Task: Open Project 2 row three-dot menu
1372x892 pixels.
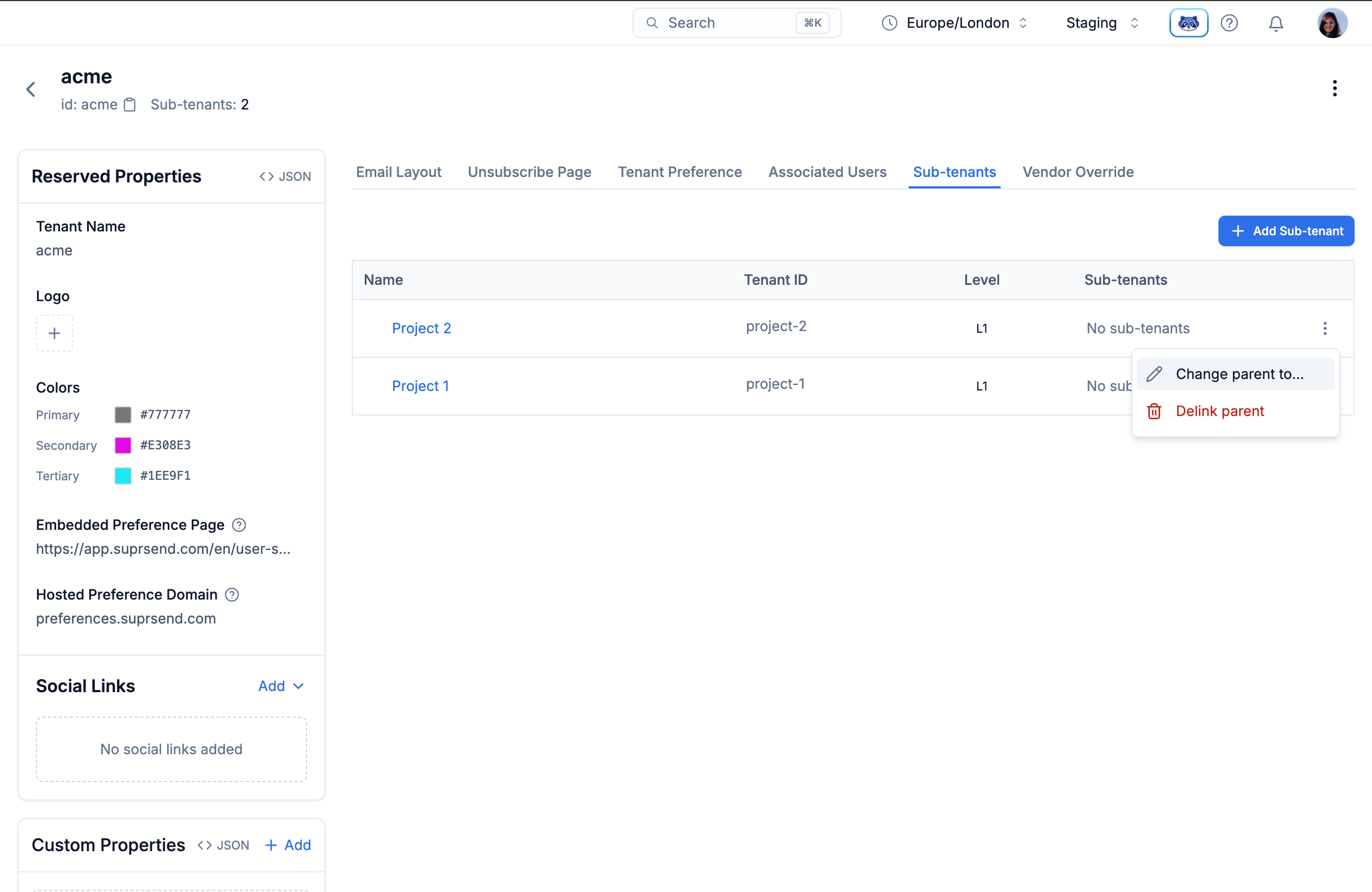Action: [x=1325, y=328]
